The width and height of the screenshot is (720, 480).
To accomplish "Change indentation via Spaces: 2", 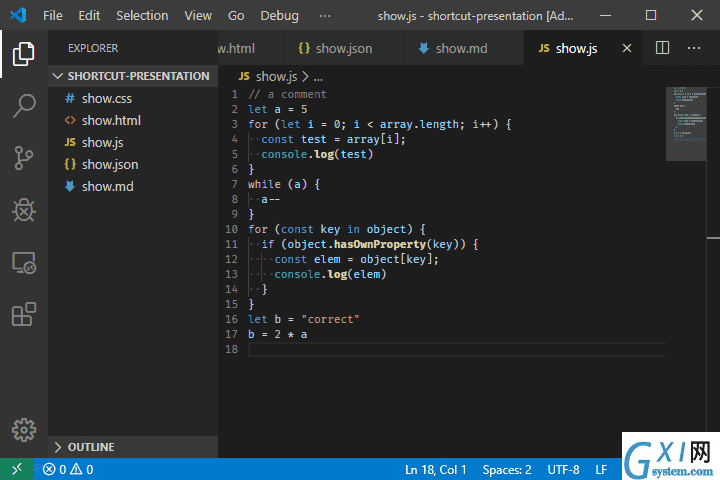I will [x=507, y=469].
